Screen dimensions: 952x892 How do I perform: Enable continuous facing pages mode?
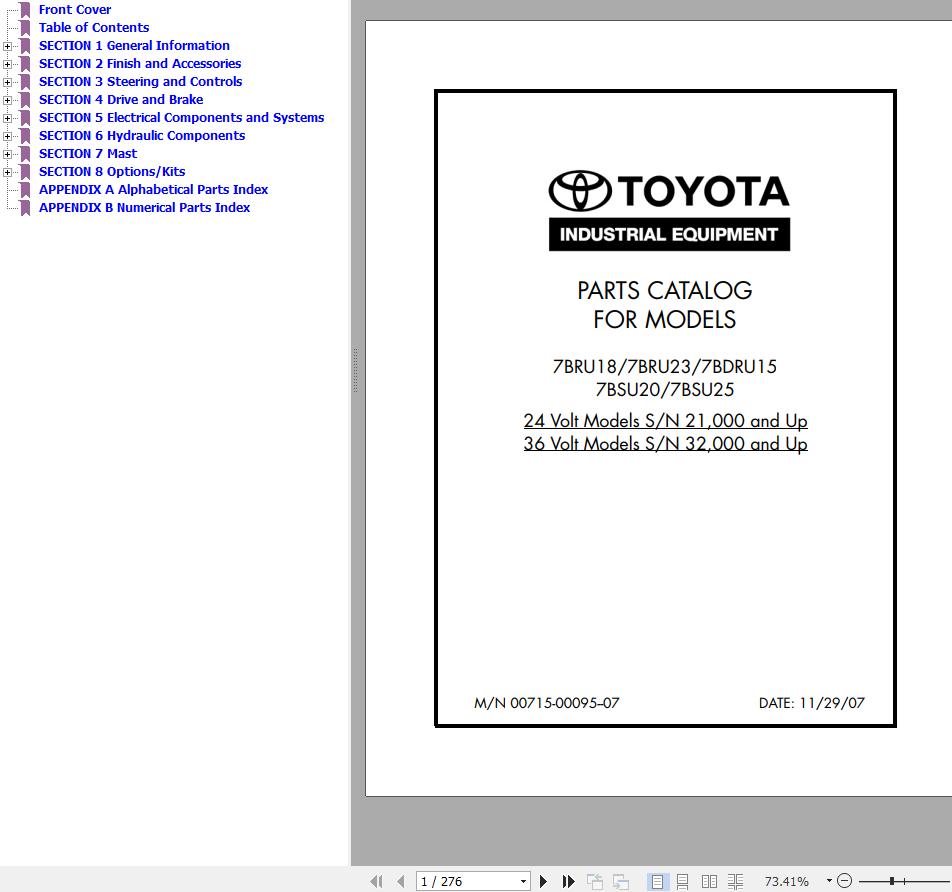[735, 881]
